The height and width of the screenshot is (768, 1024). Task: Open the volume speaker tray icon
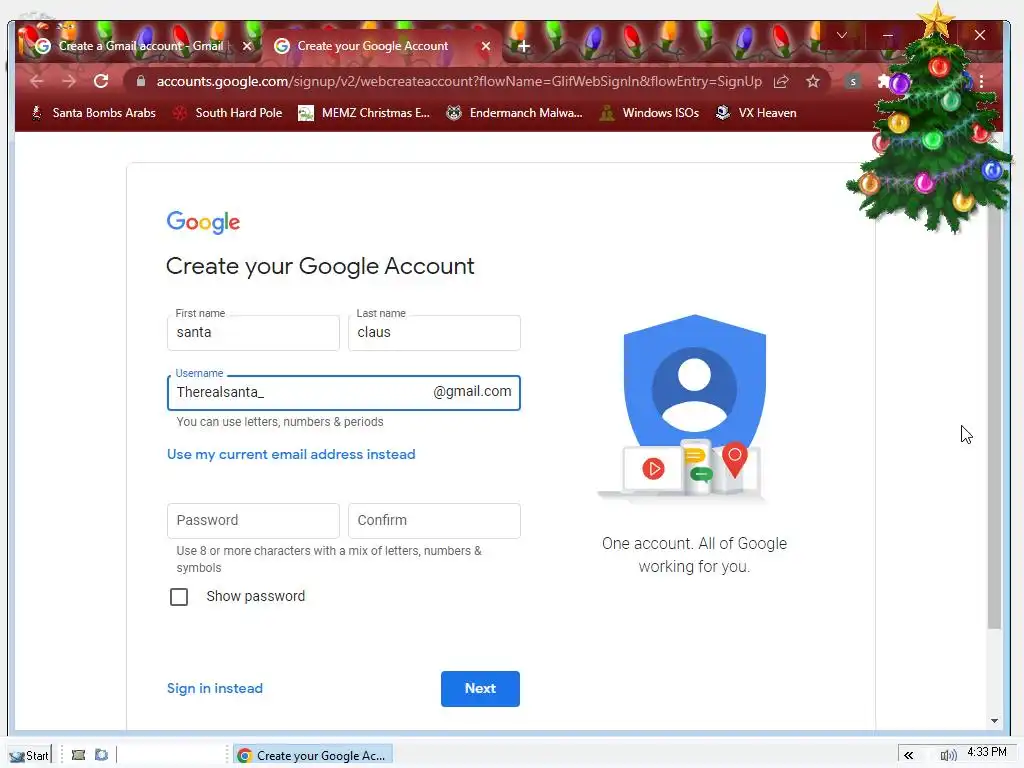click(x=948, y=756)
